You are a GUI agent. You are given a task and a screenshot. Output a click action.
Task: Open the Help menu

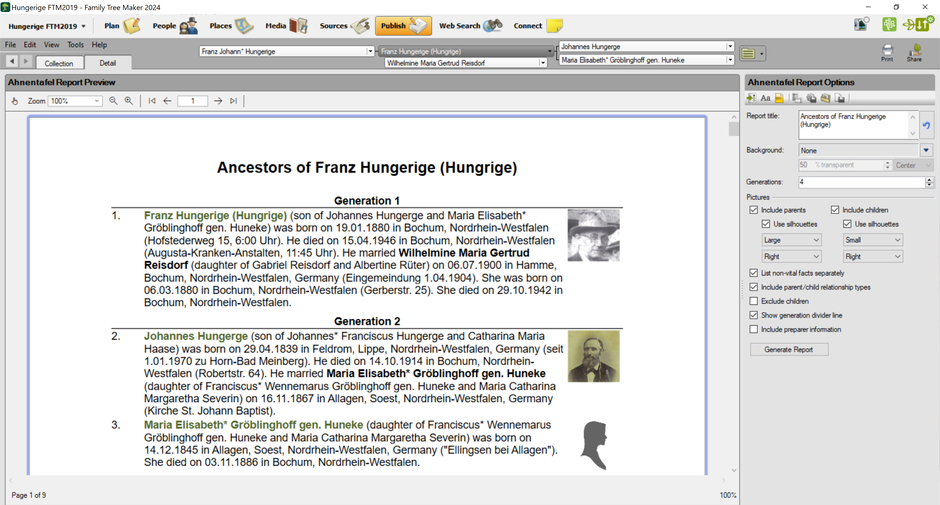click(100, 45)
